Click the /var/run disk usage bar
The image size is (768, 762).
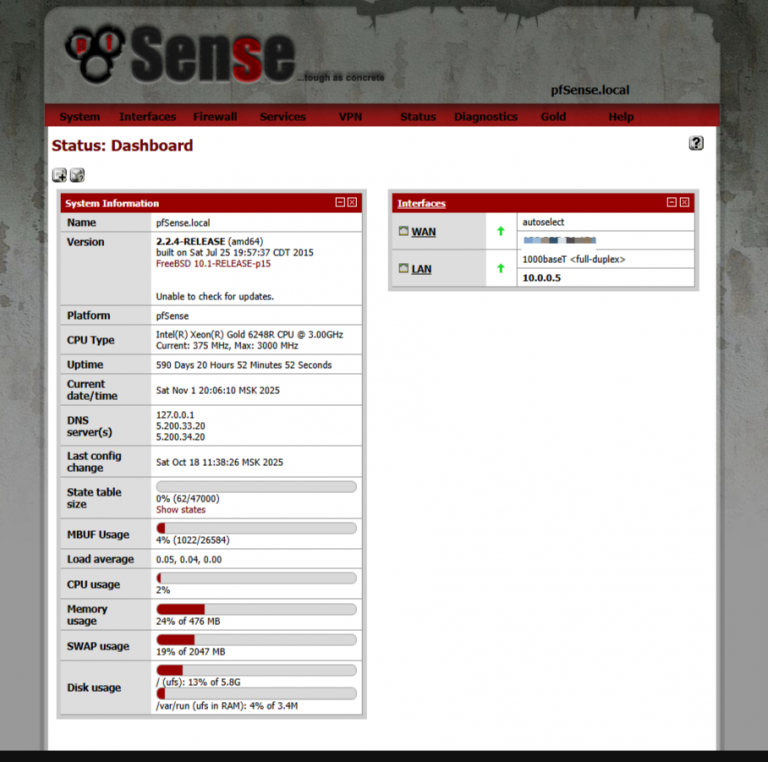[x=256, y=693]
